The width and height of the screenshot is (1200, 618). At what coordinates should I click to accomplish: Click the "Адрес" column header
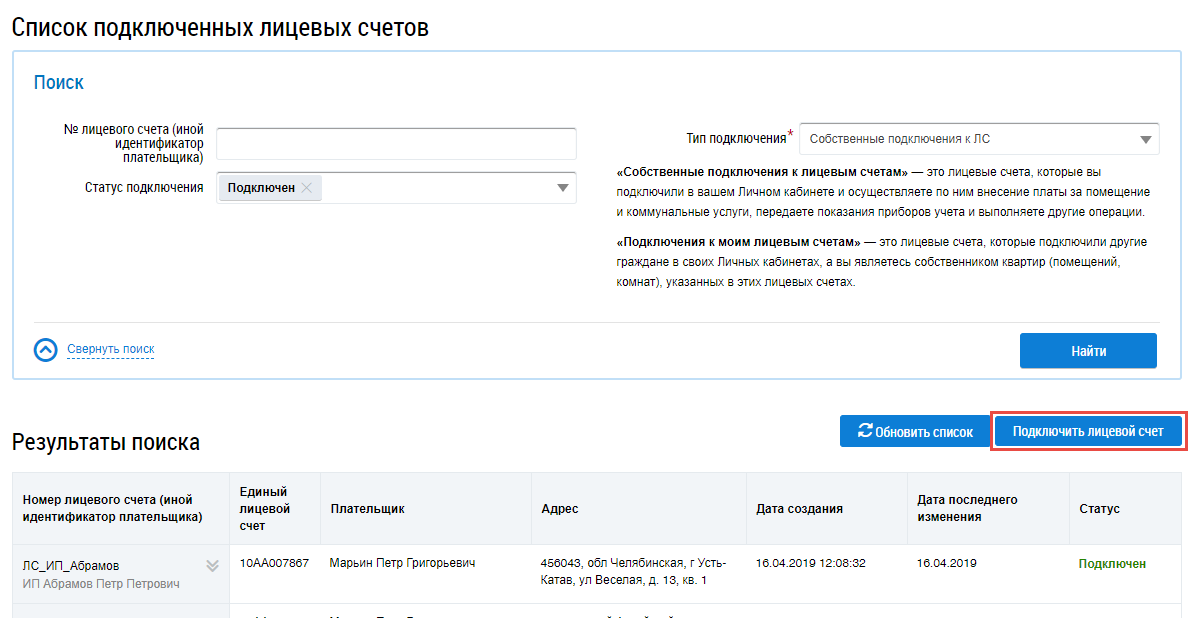559,509
